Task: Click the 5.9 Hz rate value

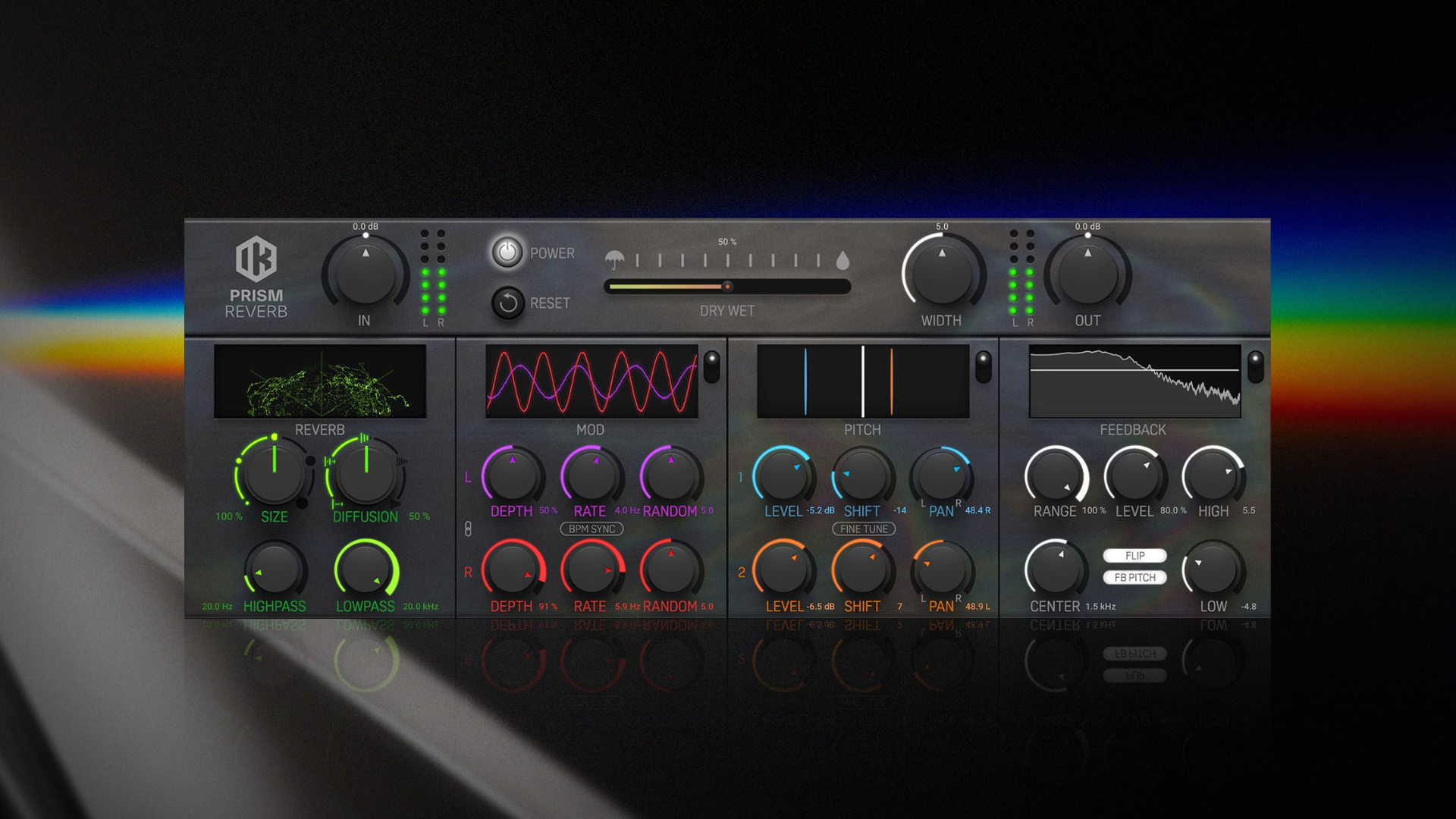Action: pos(627,607)
